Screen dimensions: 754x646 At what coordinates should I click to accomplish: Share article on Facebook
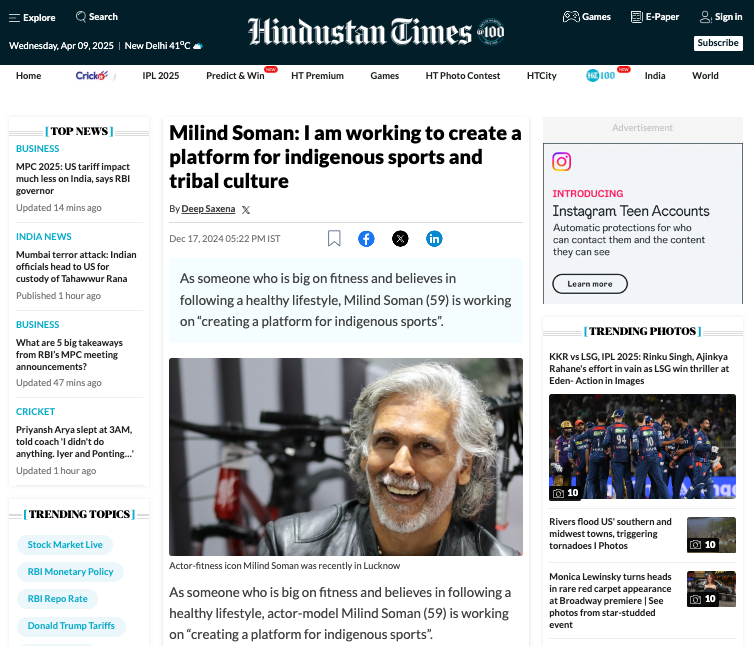pos(366,239)
